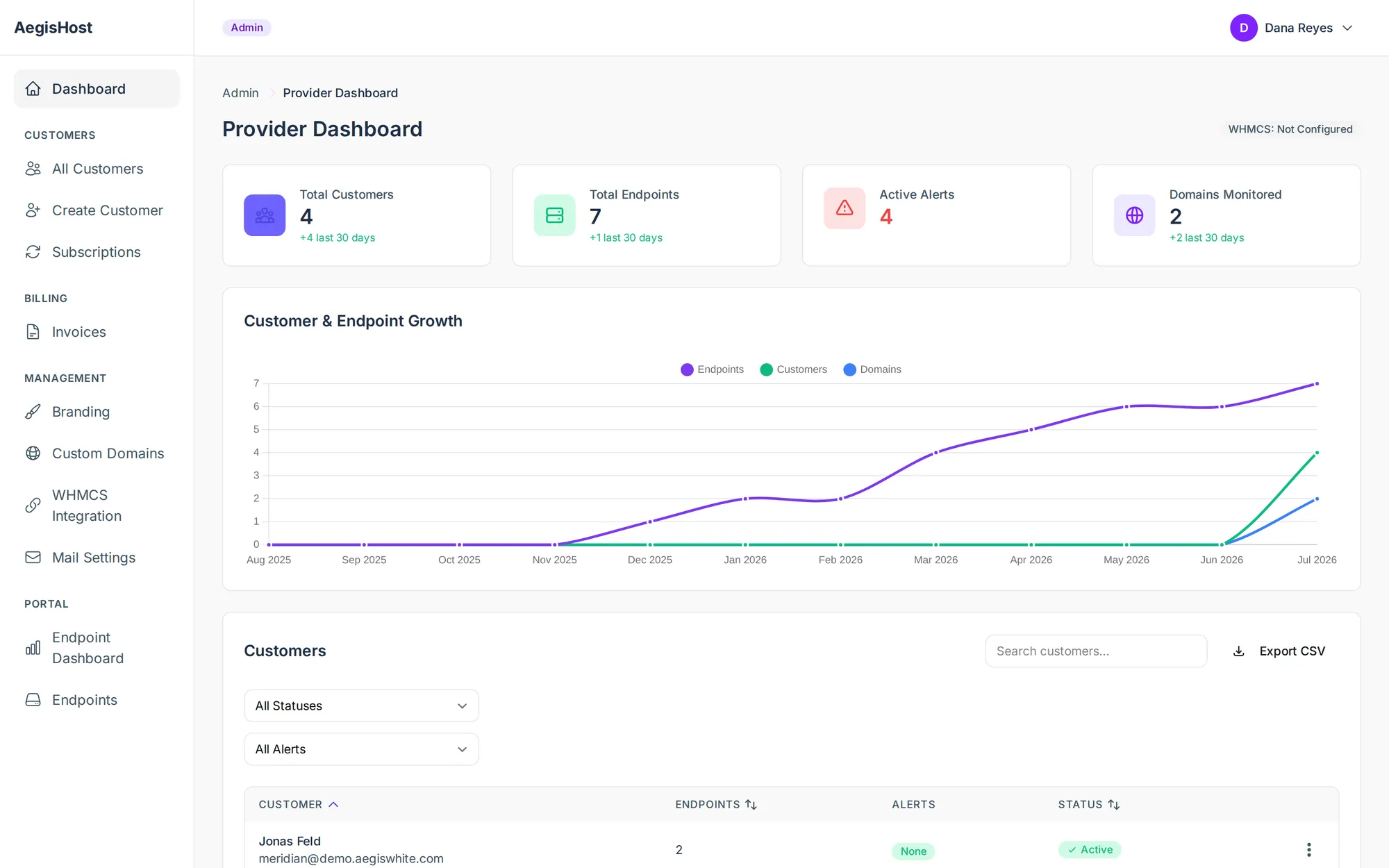Click the Total Customers purple card icon
Screen dimensions: 1389x868
pyautogui.click(x=265, y=215)
